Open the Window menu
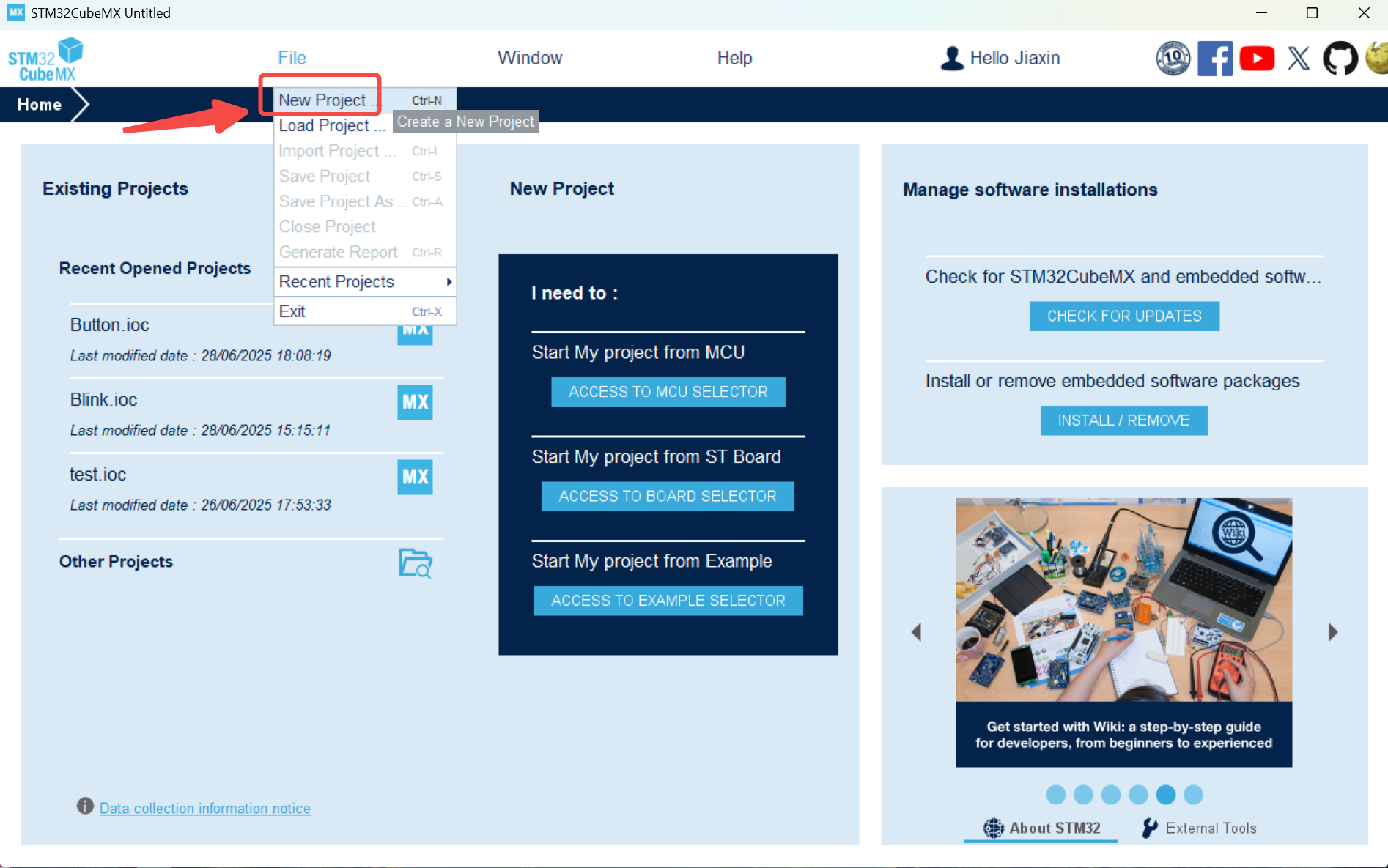The image size is (1388, 868). (530, 58)
